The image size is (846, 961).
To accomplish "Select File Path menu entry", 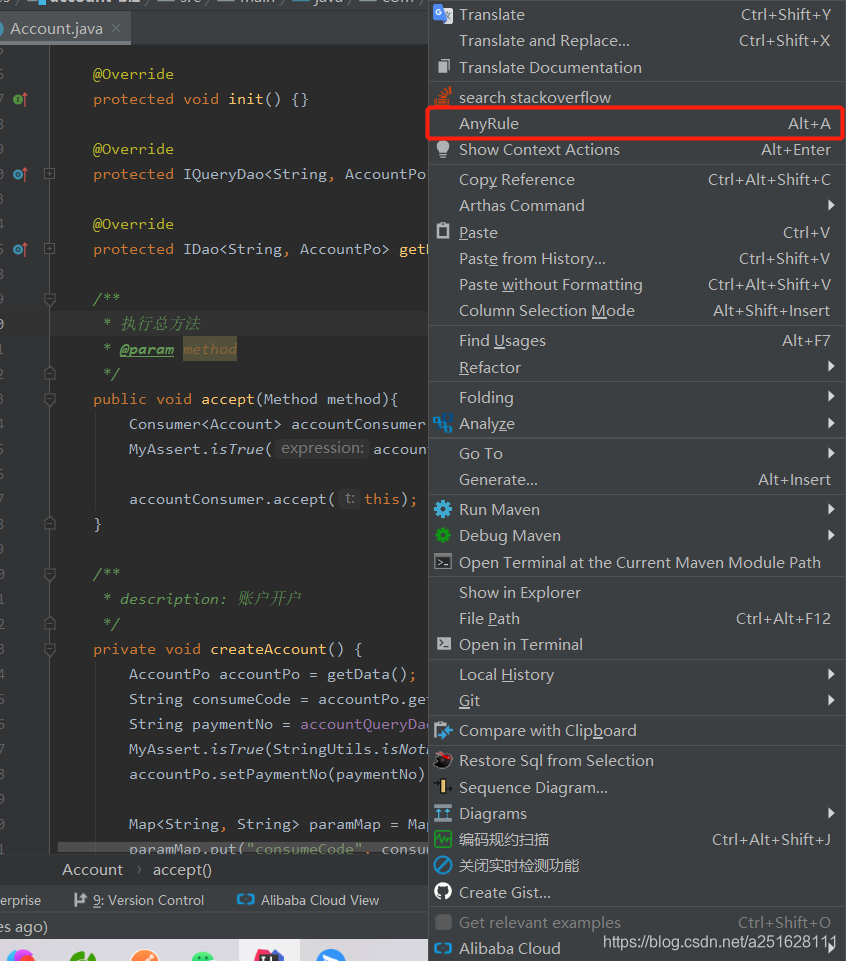I will click(636, 619).
